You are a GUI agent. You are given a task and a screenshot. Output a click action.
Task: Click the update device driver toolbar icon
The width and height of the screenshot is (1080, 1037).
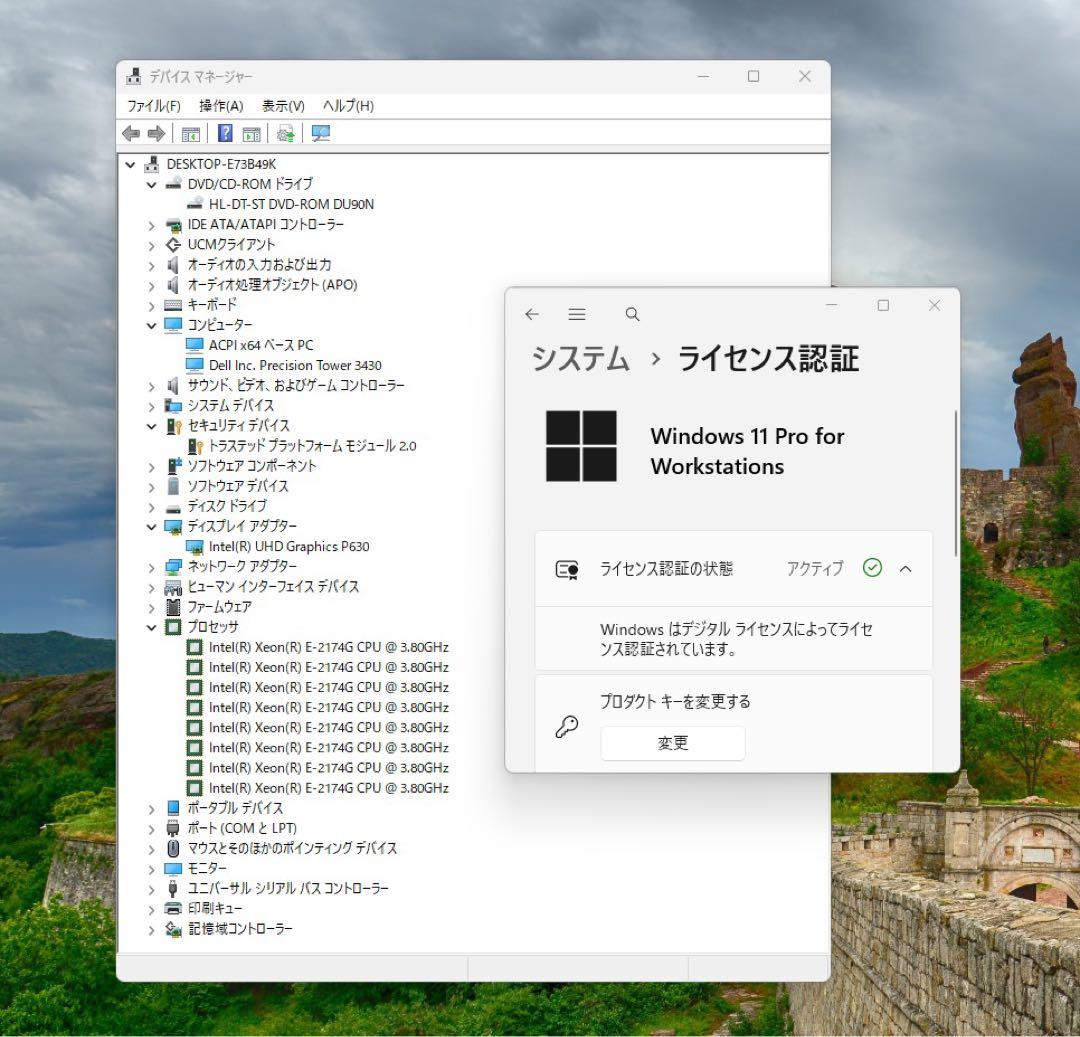coord(285,134)
